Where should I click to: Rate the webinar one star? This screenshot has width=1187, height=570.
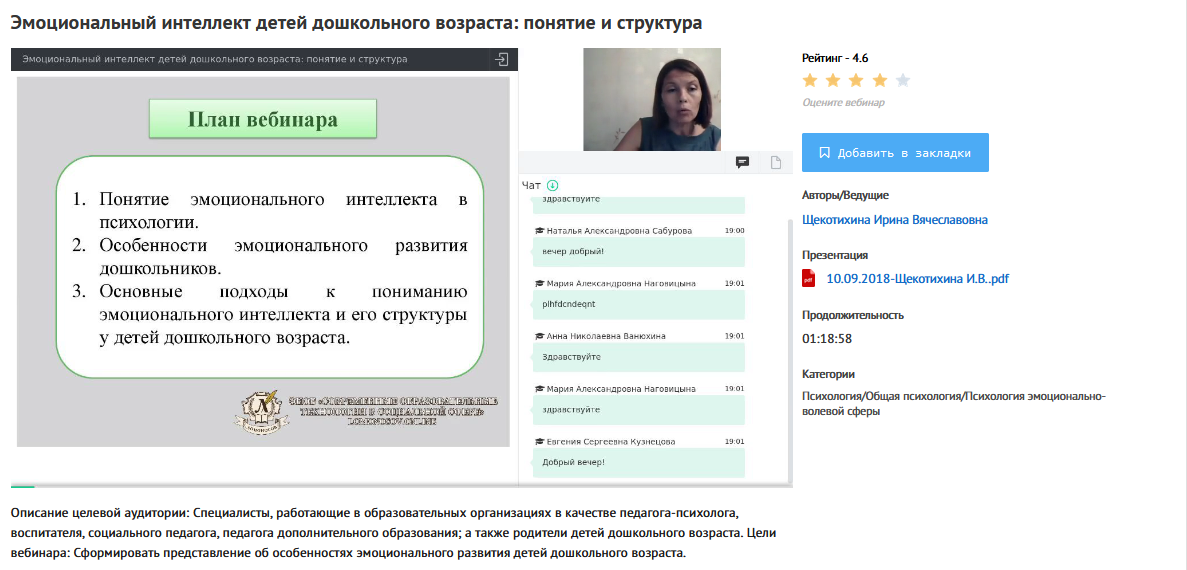coord(810,81)
